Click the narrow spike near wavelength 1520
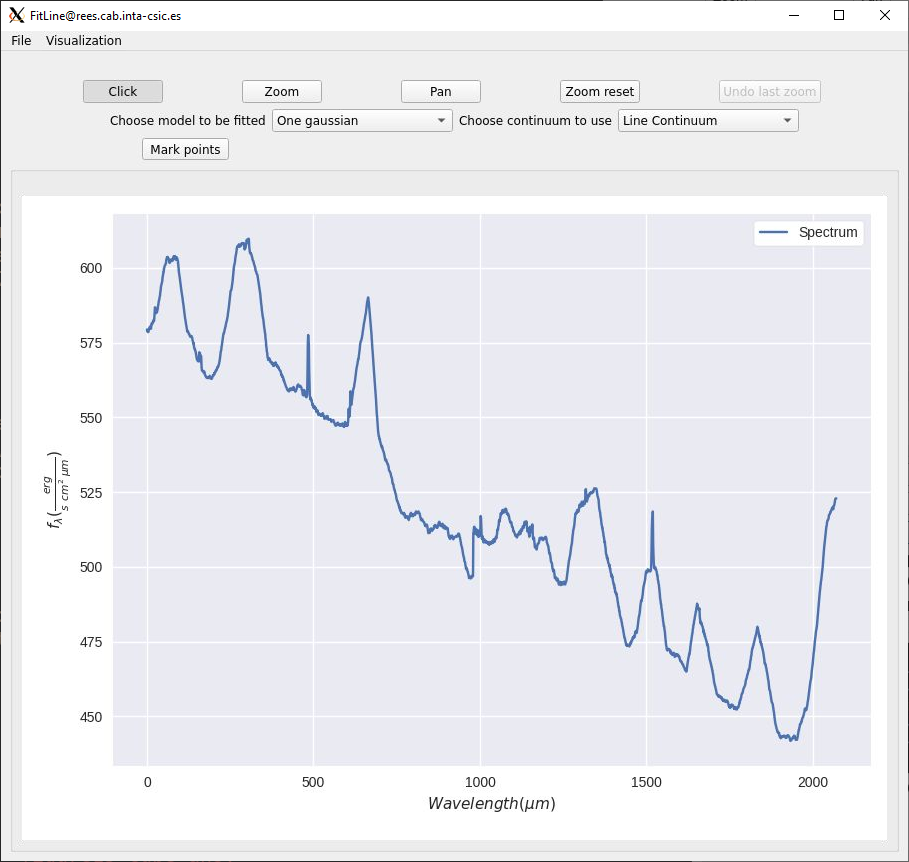The width and height of the screenshot is (909, 862). [x=652, y=512]
